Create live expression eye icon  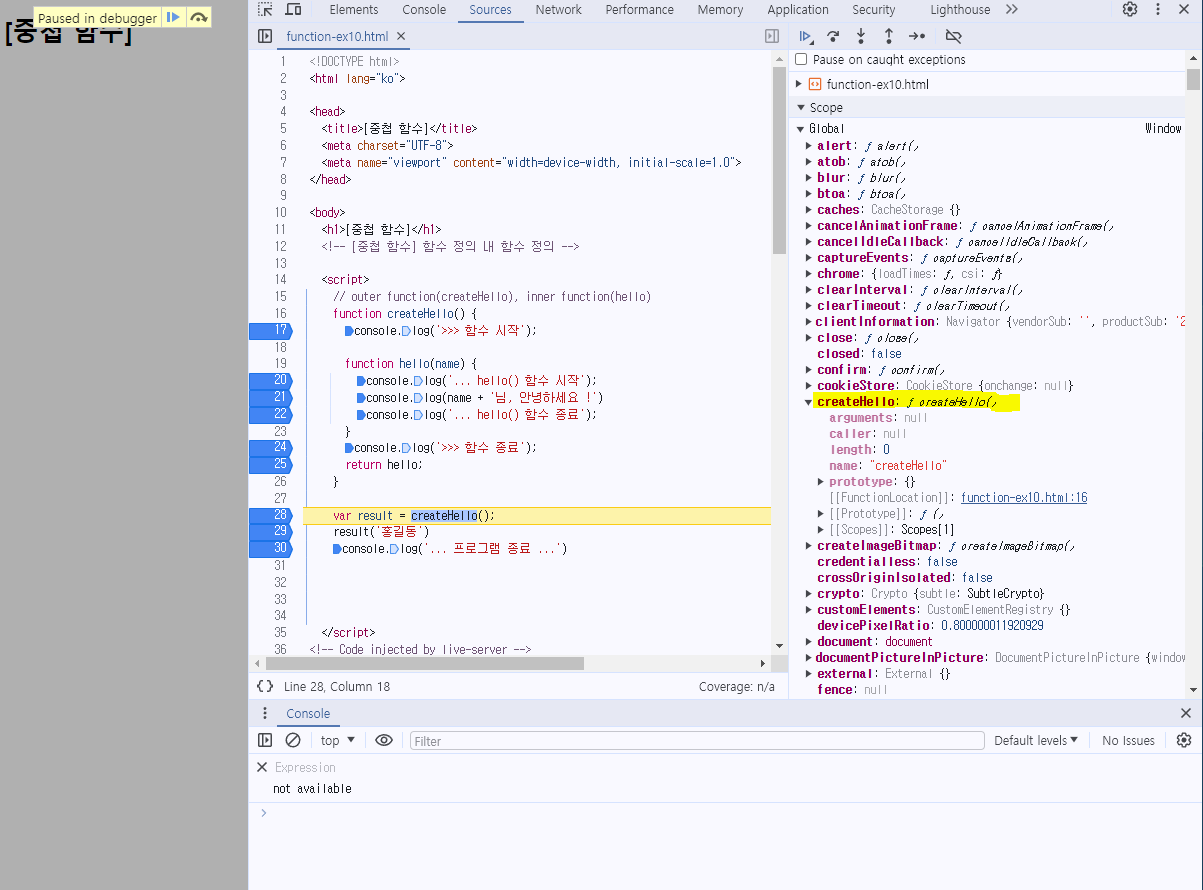point(384,740)
